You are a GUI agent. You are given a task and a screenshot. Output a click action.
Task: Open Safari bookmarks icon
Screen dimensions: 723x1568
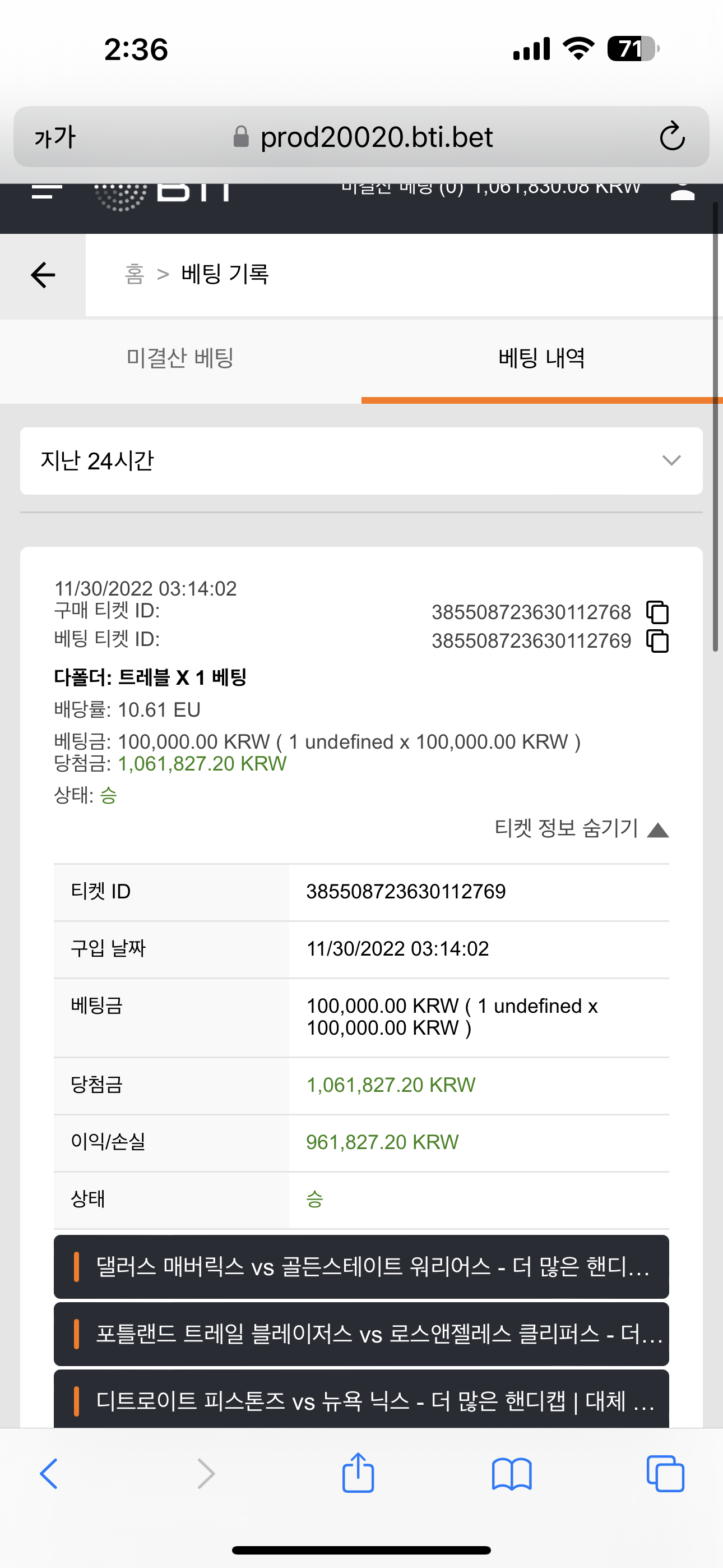(512, 1474)
